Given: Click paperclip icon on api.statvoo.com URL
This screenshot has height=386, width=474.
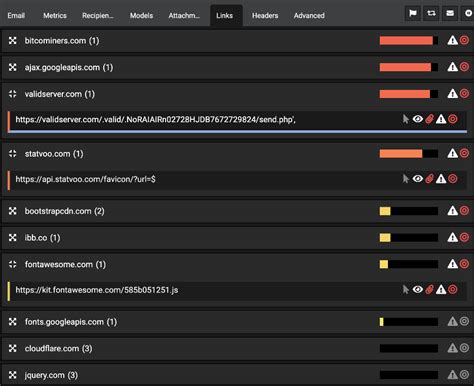Looking at the screenshot, I should tap(430, 179).
